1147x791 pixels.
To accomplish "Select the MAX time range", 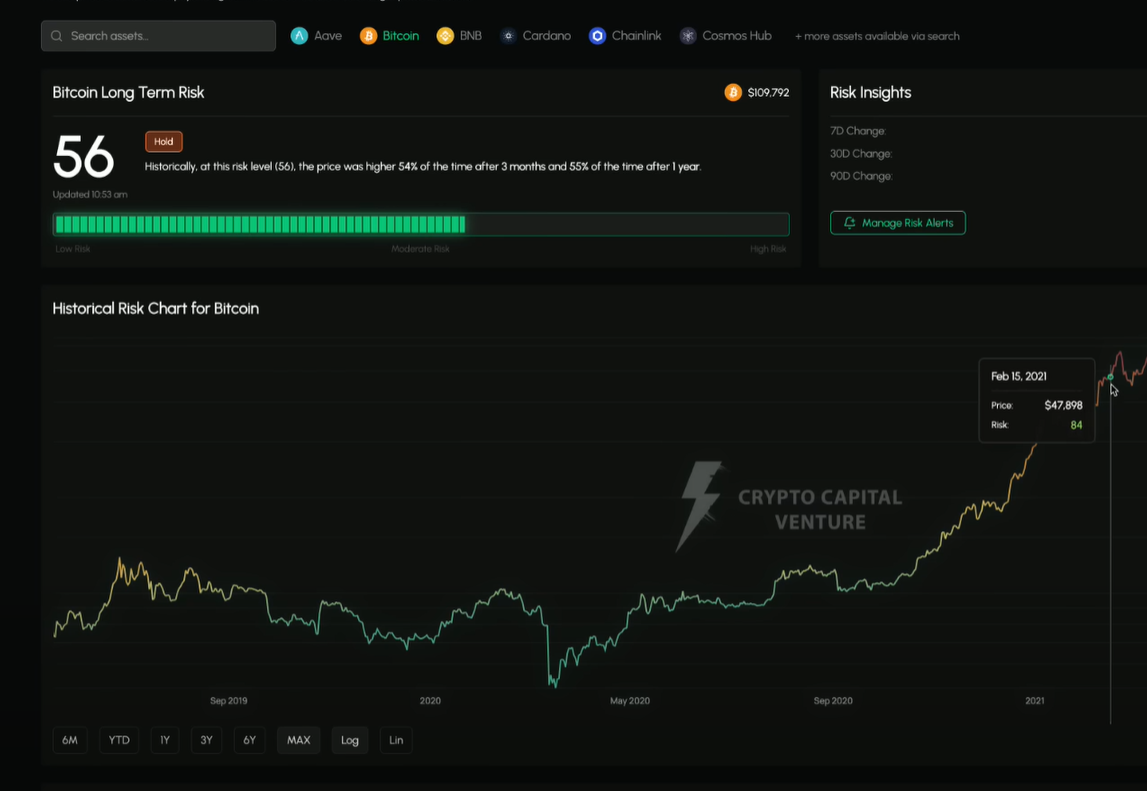I will tap(298, 740).
